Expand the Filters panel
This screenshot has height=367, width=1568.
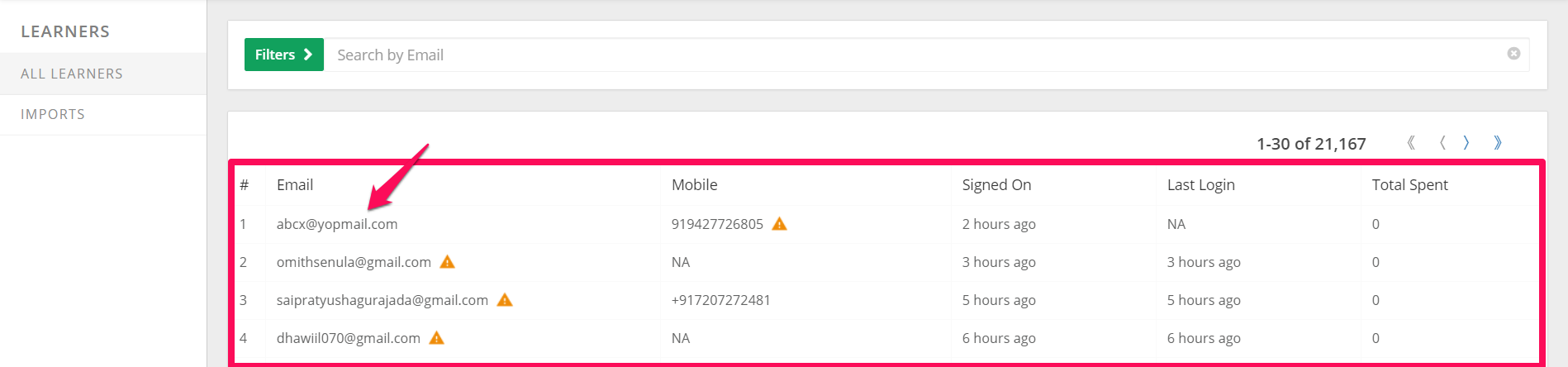283,55
